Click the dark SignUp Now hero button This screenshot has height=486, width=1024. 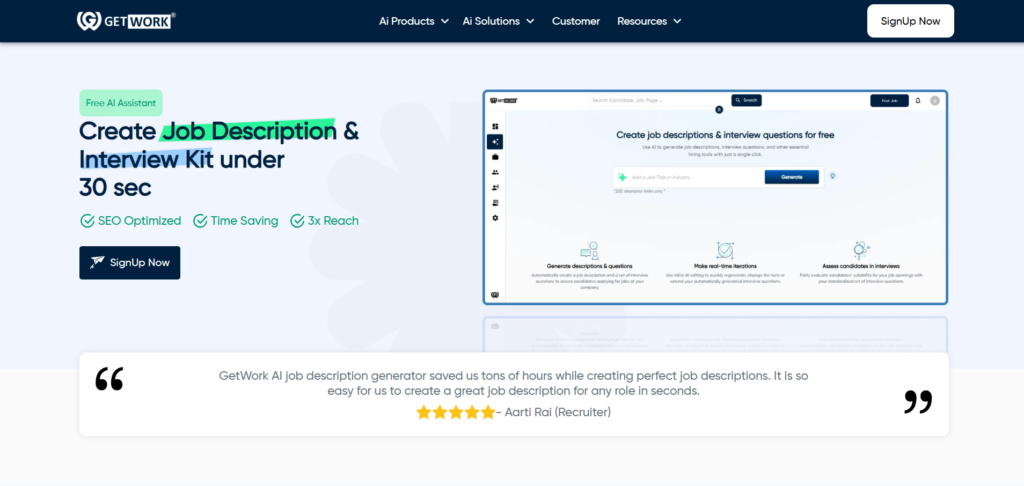(x=130, y=263)
